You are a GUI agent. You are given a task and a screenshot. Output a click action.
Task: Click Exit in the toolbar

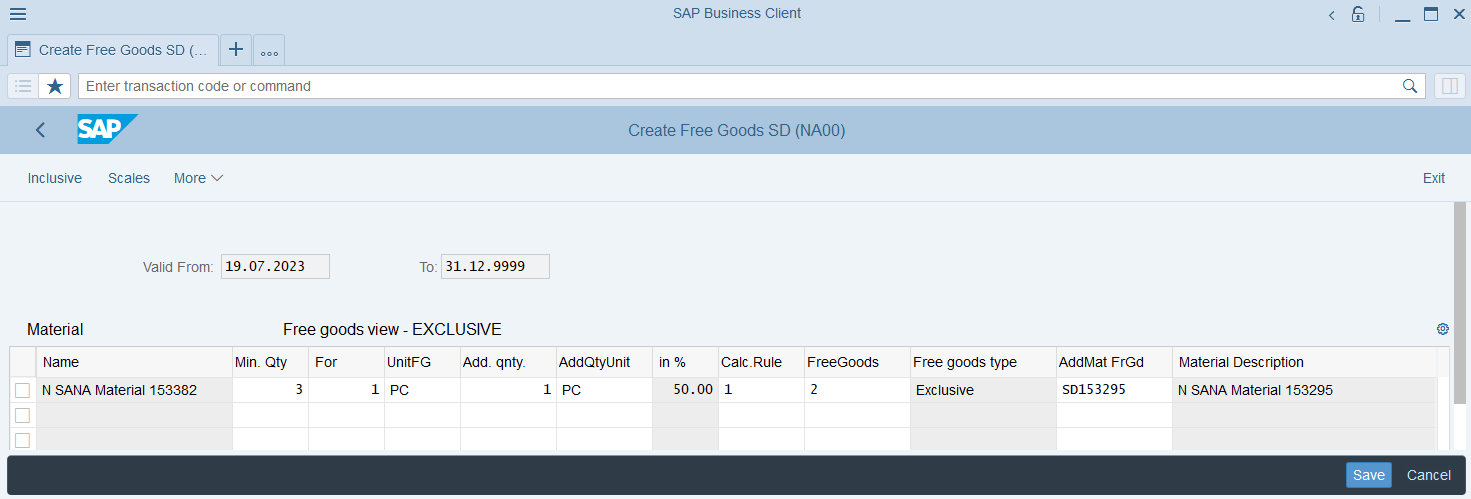[1434, 178]
